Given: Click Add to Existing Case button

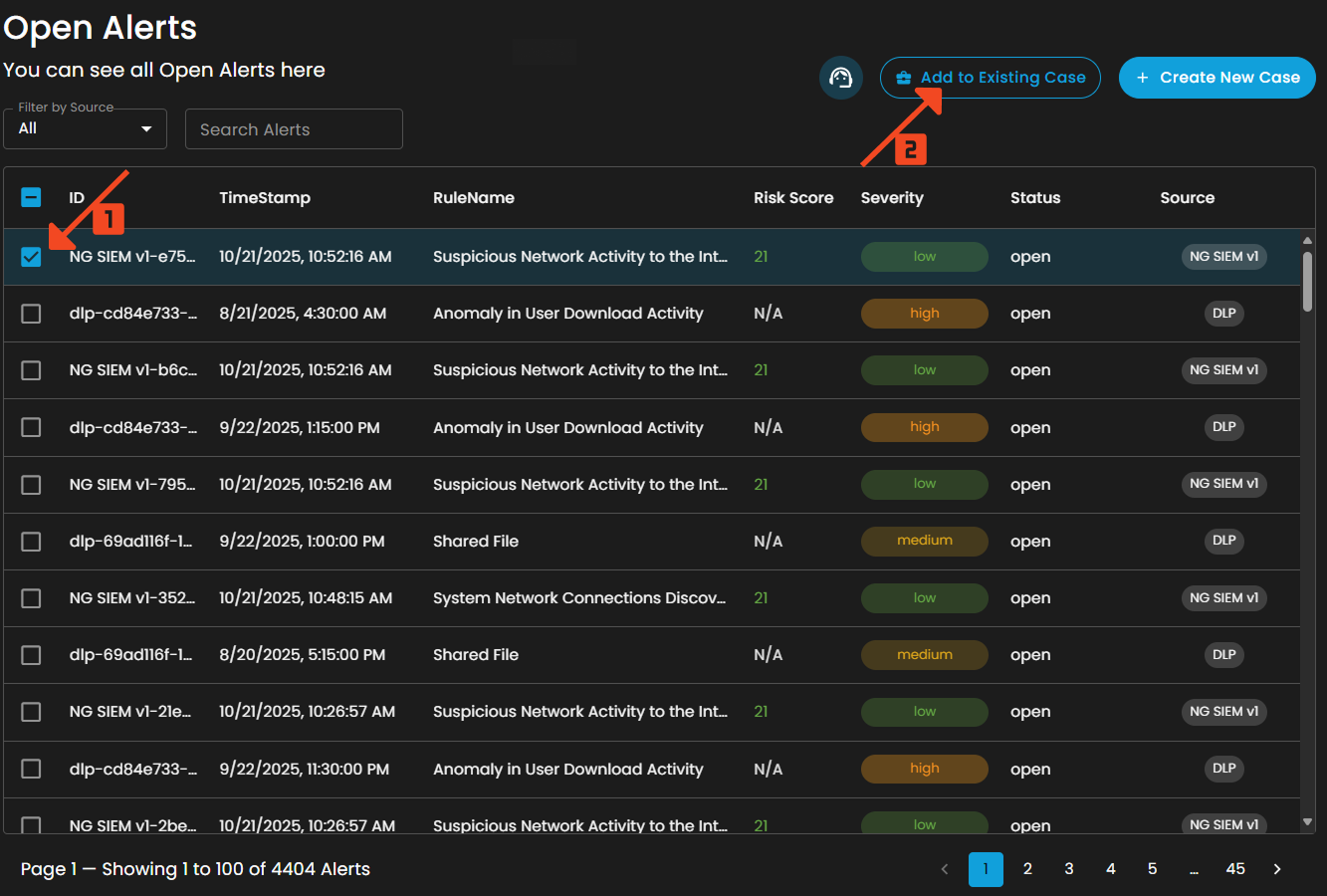Looking at the screenshot, I should [990, 78].
